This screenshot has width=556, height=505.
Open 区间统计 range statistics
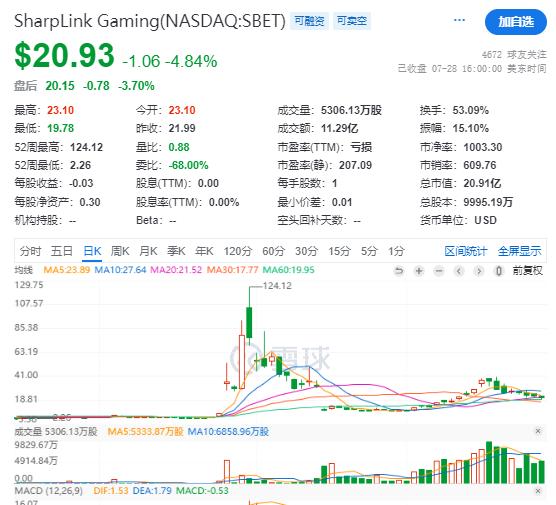pyautogui.click(x=466, y=251)
